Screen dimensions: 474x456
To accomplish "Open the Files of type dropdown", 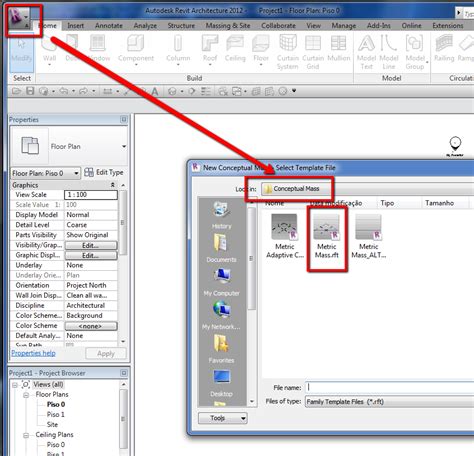I will (x=389, y=402).
